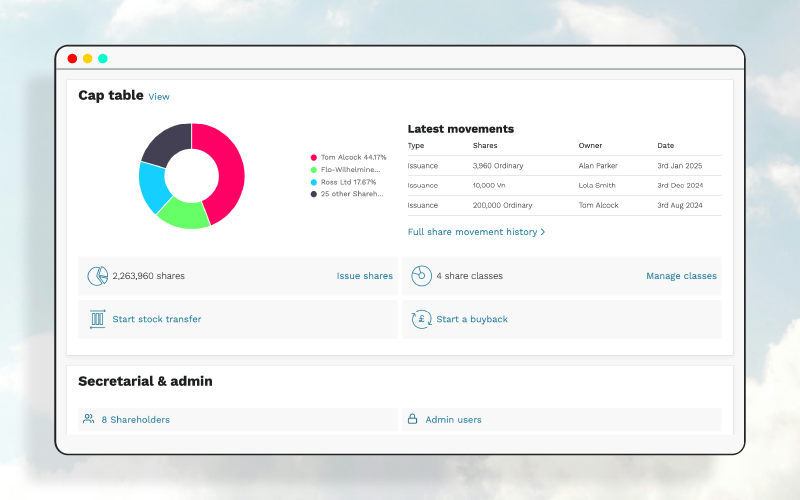Click the blue Ross Ltd legend dot
800x500 pixels.
point(314,182)
